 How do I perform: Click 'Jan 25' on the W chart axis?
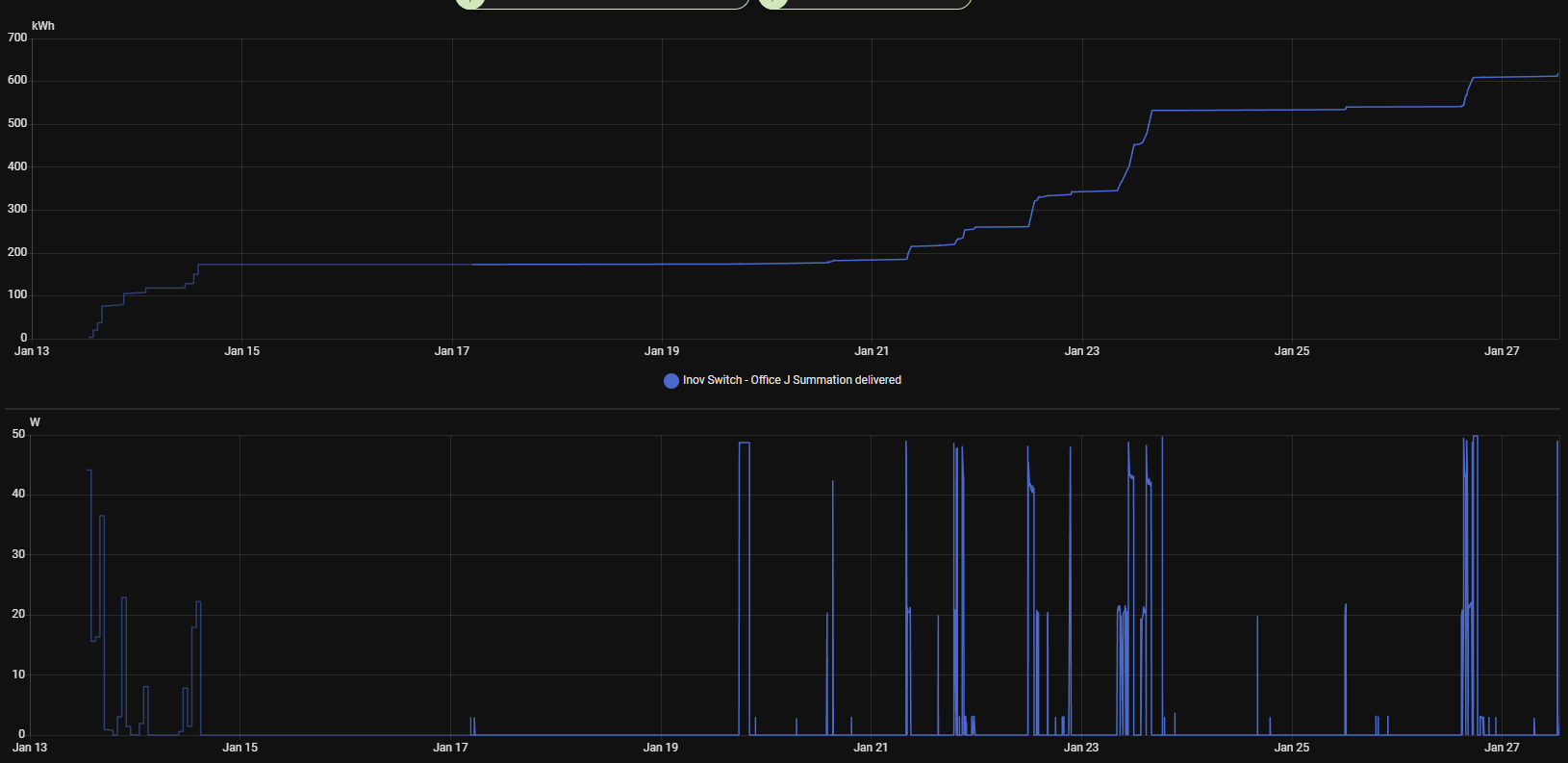(x=1291, y=748)
